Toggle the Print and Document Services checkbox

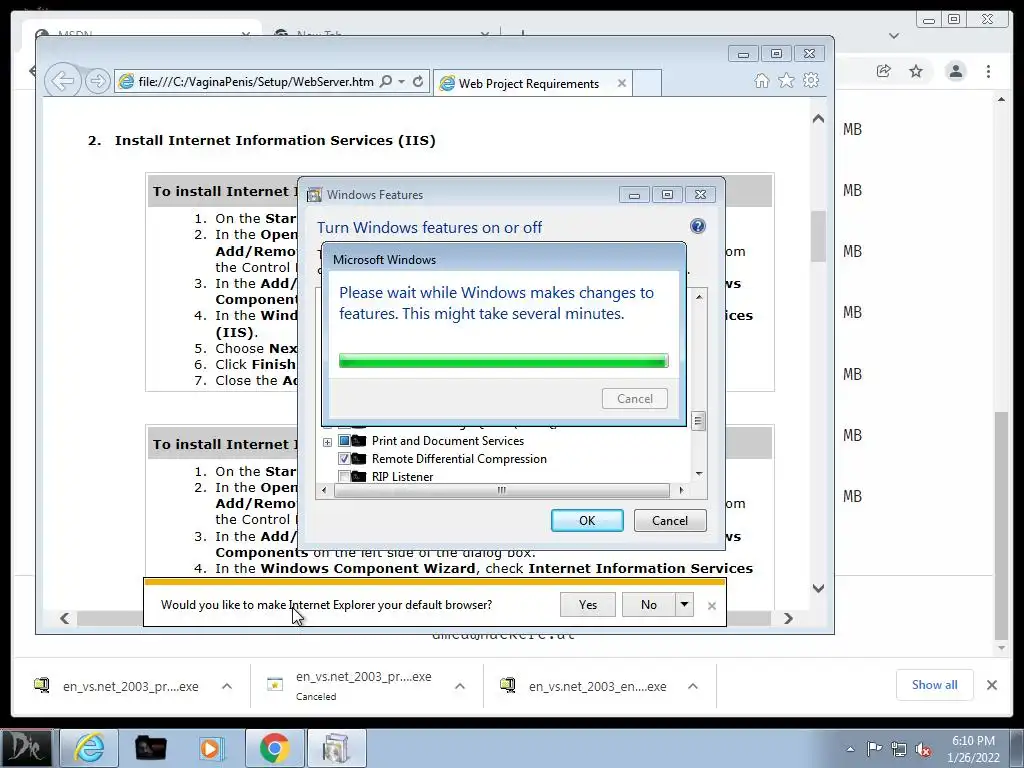pyautogui.click(x=344, y=441)
